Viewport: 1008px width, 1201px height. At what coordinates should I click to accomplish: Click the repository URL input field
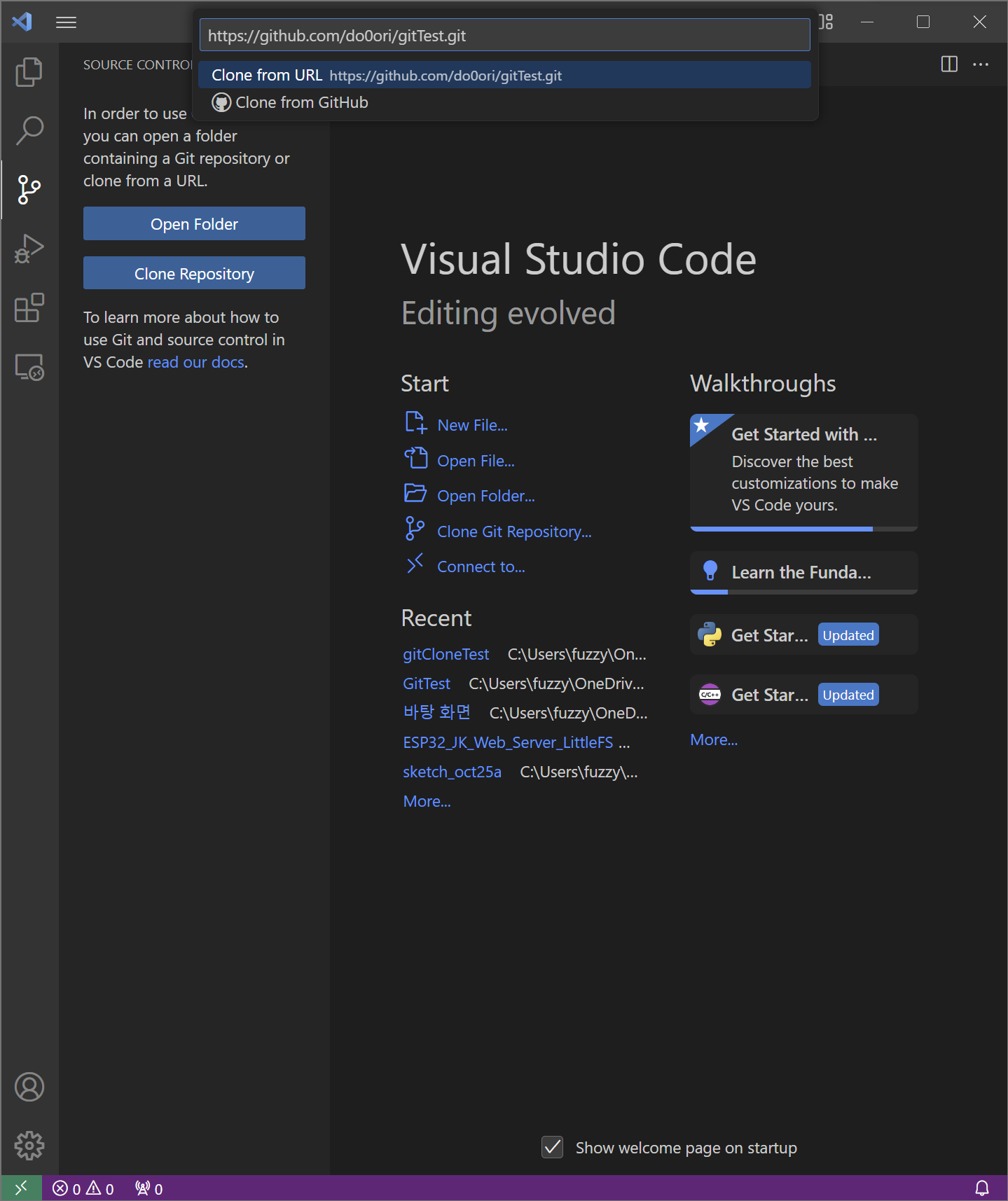[x=504, y=35]
